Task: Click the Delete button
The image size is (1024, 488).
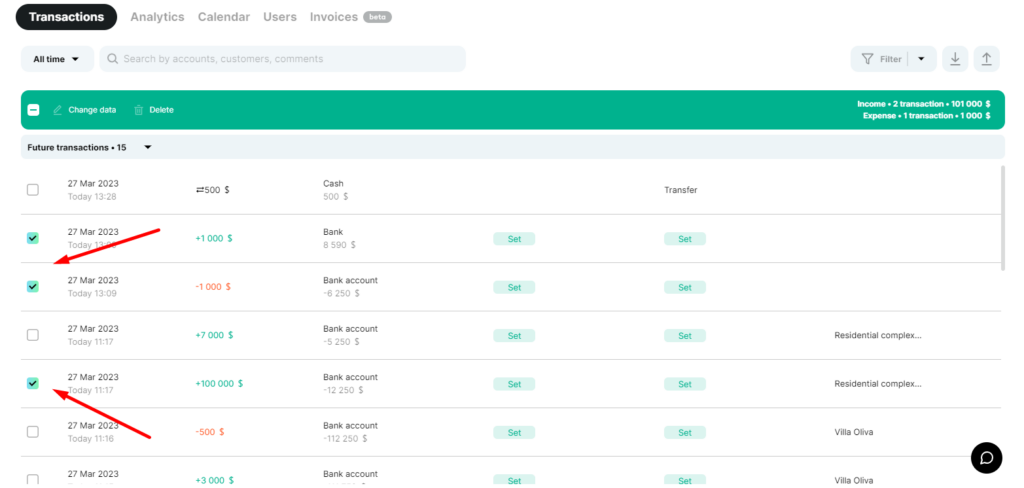Action: (x=154, y=110)
